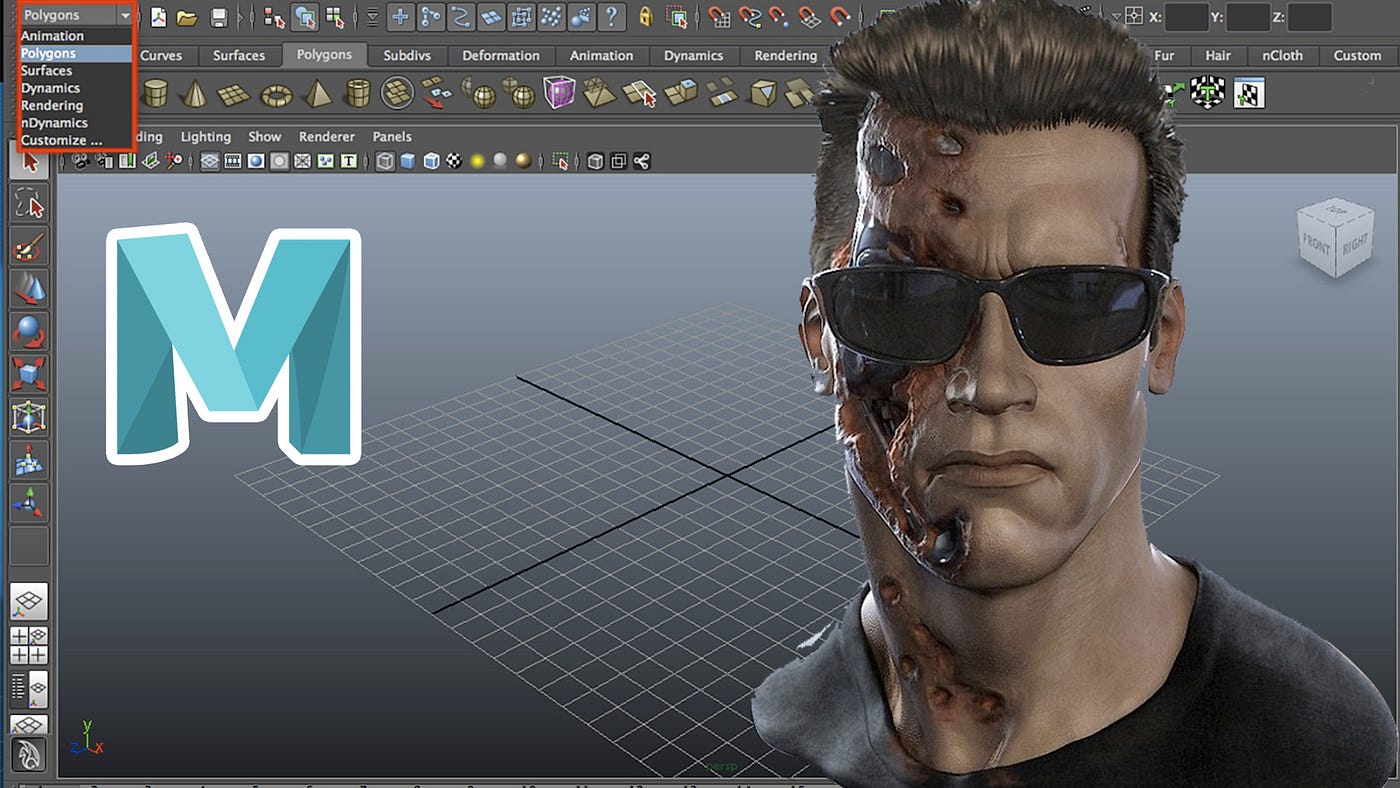Click the polygon cone shelf icon
This screenshot has height=788, width=1400.
pyautogui.click(x=195, y=94)
